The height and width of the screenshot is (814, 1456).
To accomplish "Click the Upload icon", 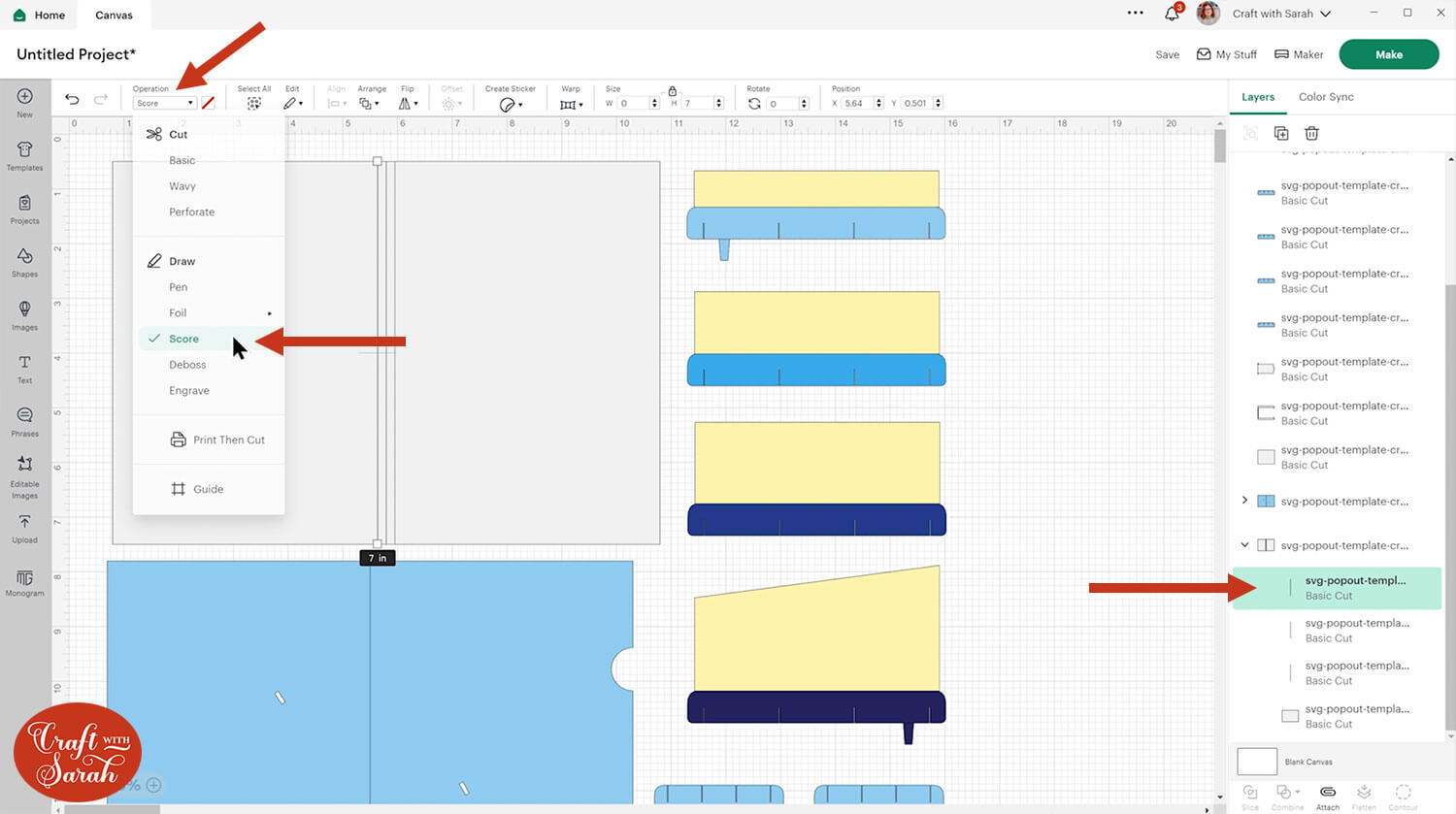I will coord(24,527).
